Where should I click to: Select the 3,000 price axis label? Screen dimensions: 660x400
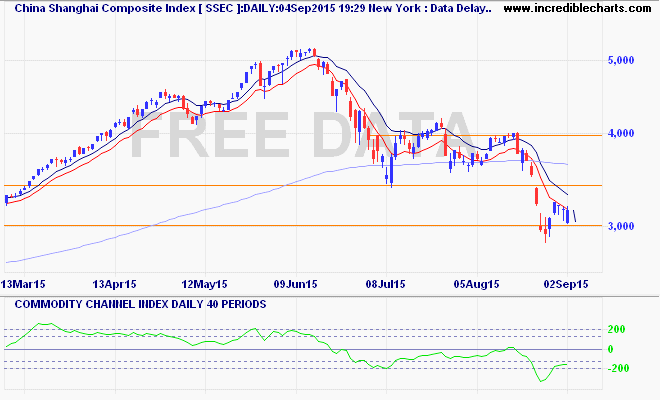pyautogui.click(x=621, y=226)
